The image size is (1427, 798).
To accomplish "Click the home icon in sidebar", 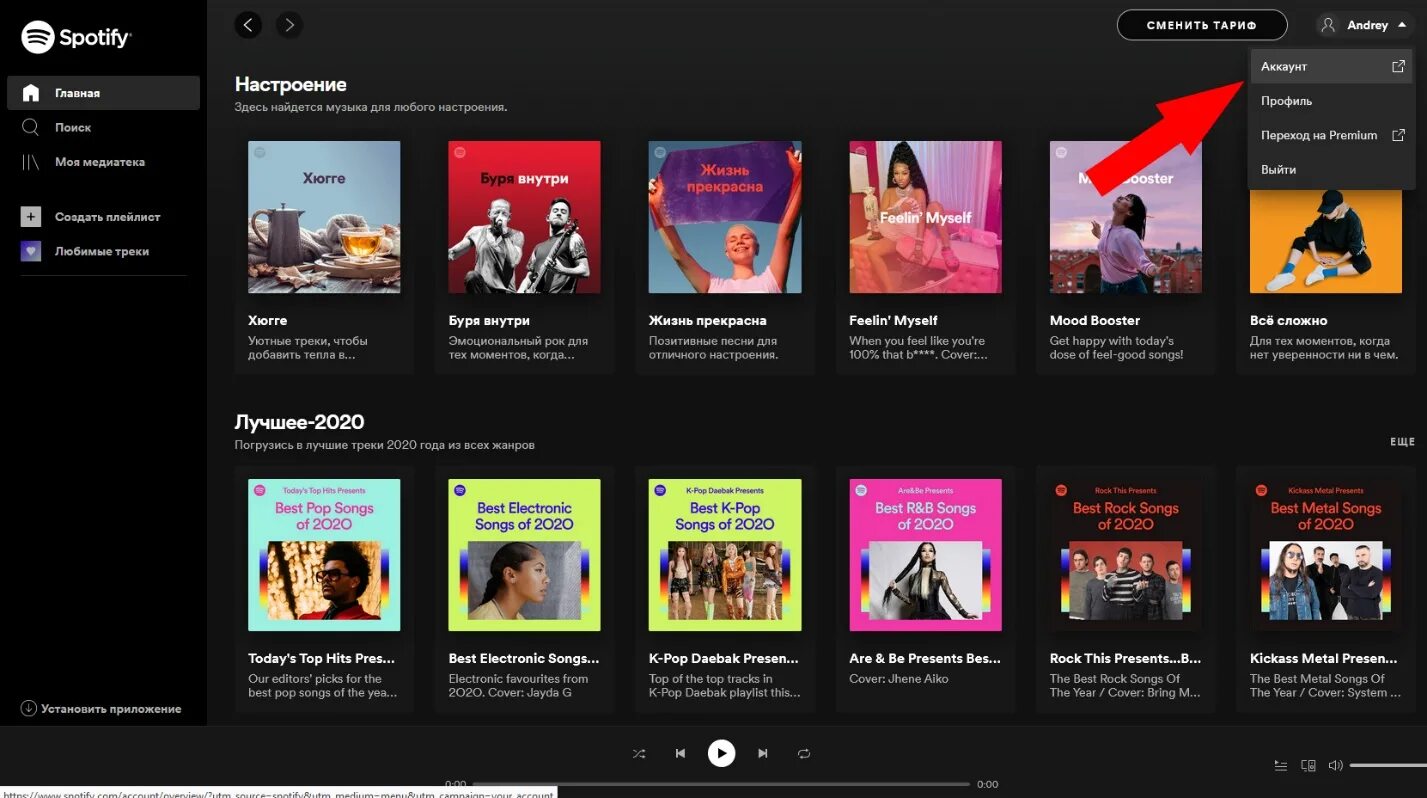I will pos(31,93).
